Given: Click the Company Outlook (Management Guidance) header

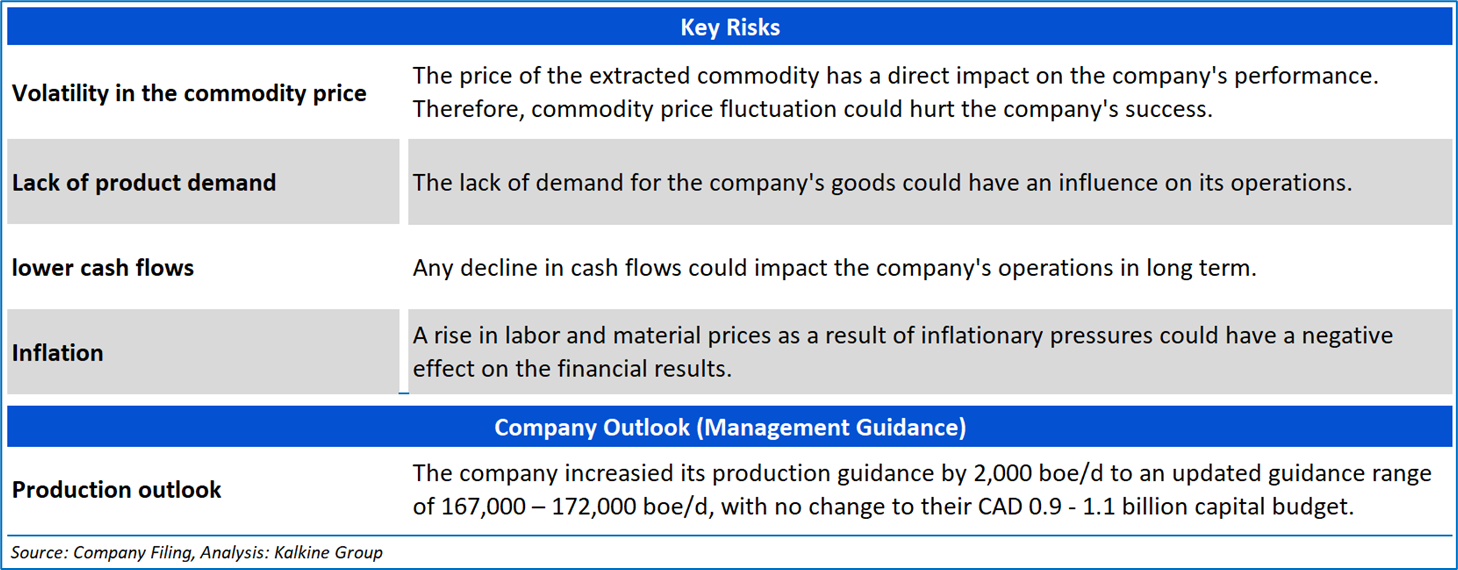Looking at the screenshot, I should coord(729,428).
